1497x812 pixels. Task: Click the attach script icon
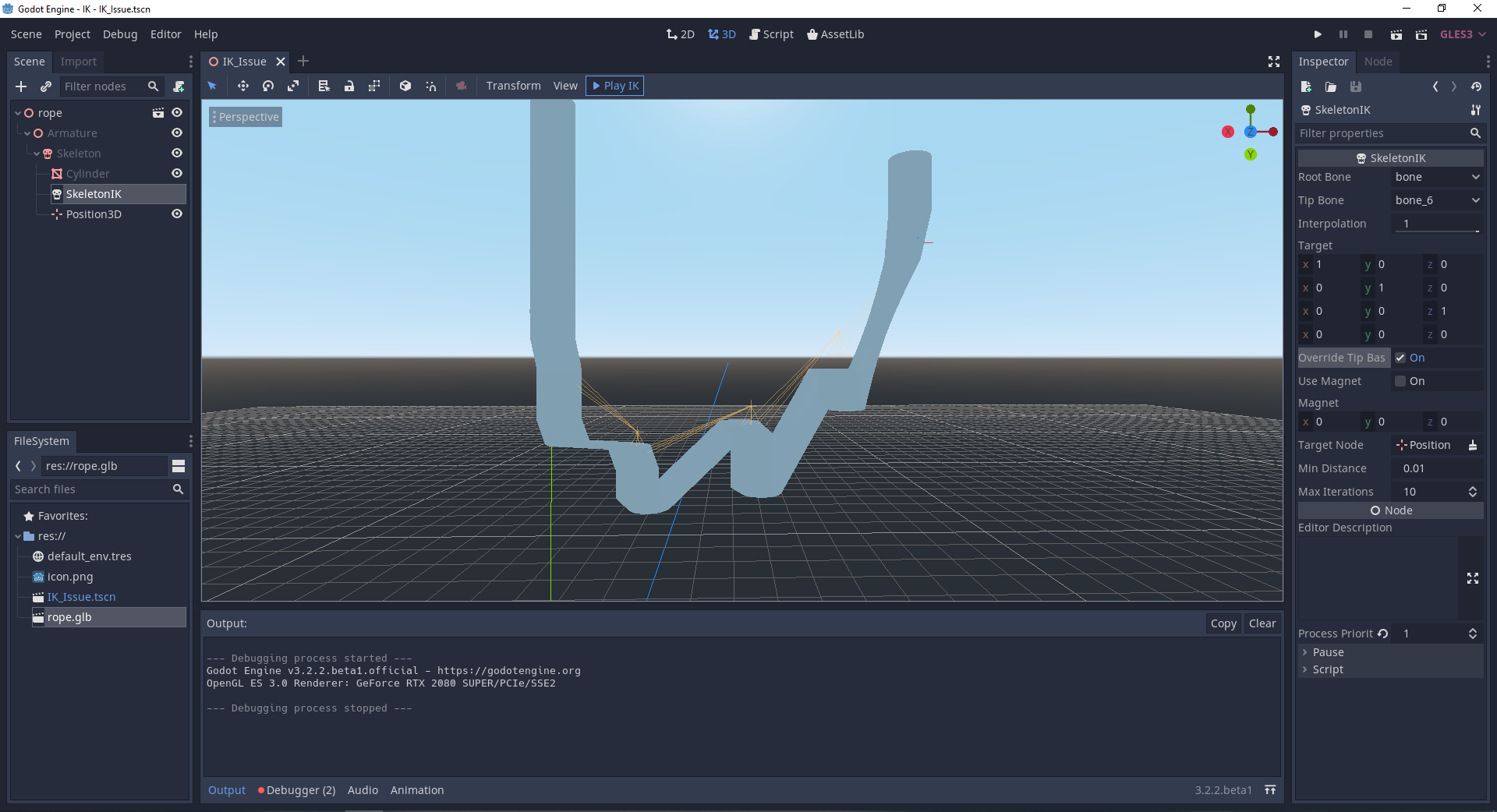[179, 86]
